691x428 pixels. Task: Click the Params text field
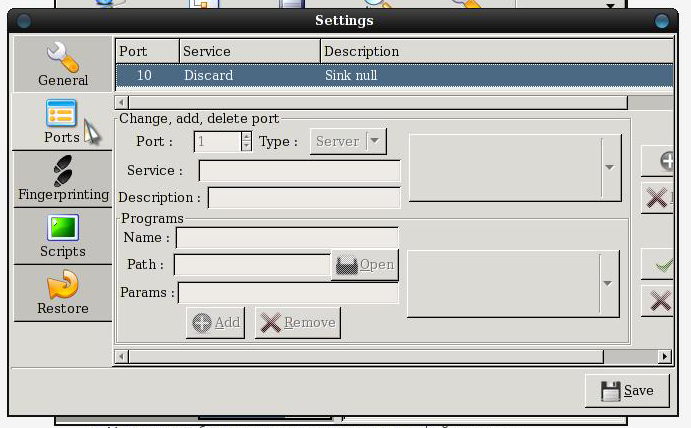click(x=288, y=293)
